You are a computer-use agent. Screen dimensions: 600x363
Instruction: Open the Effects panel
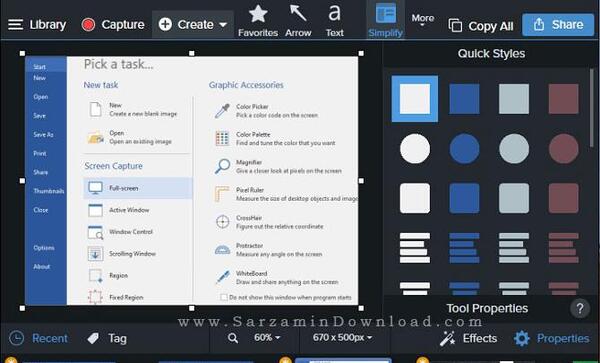[x=468, y=338]
